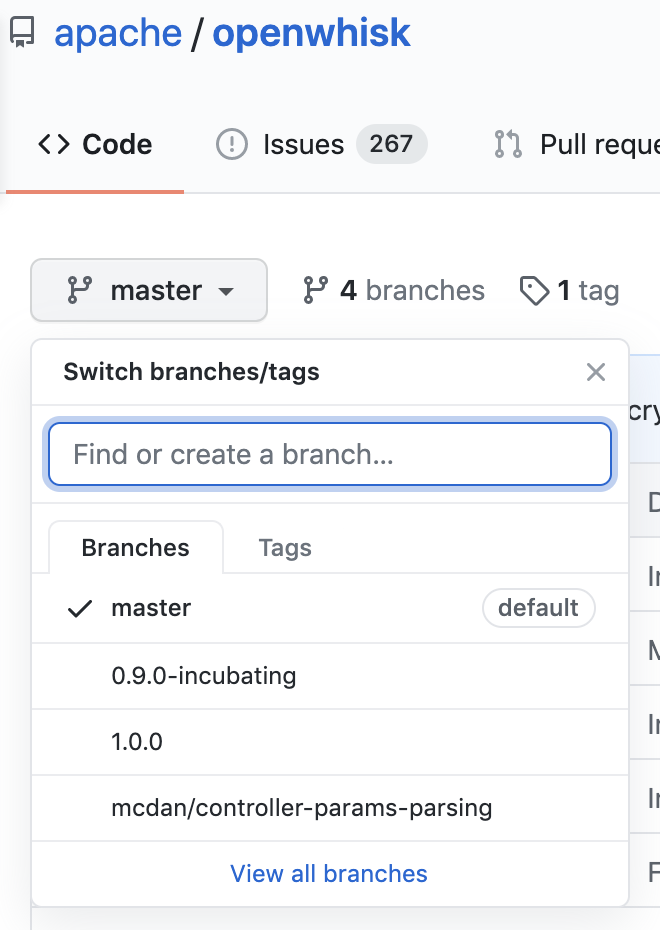Switch to mcdan/controller-params-parsing branch

pos(330,808)
